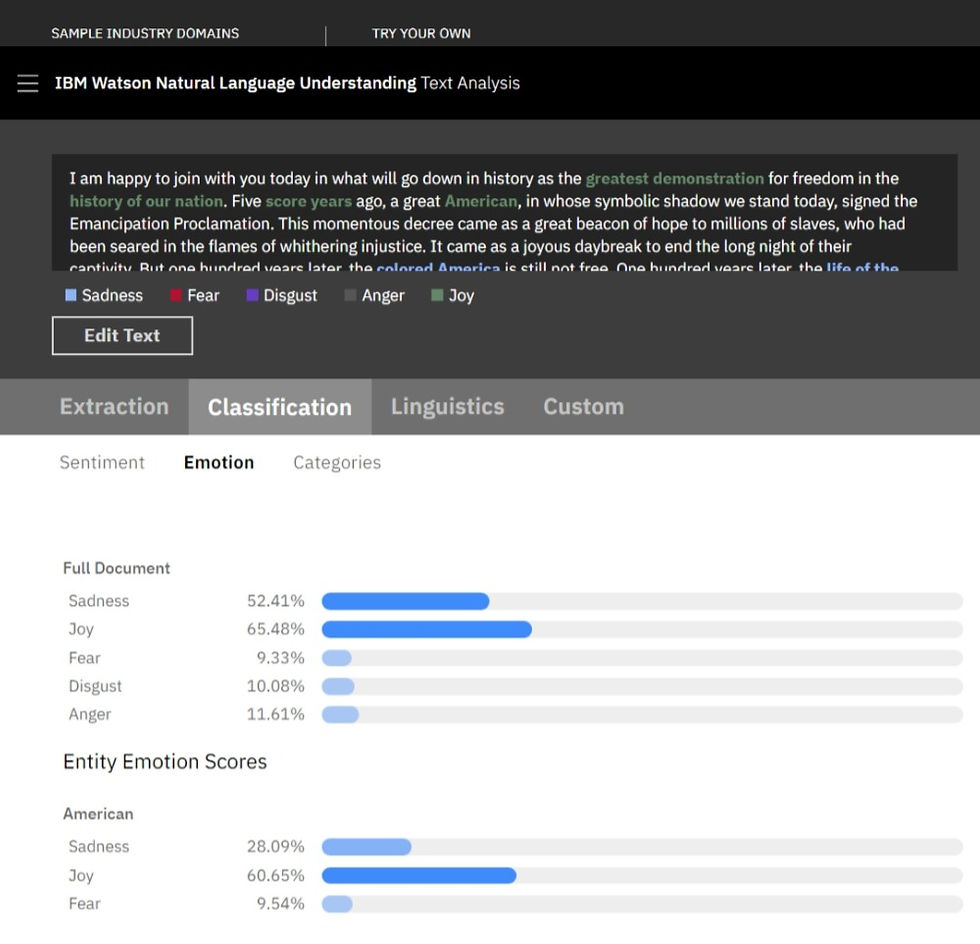This screenshot has height=944, width=980.
Task: Click highlighted 'American' in the passage
Action: (x=481, y=201)
